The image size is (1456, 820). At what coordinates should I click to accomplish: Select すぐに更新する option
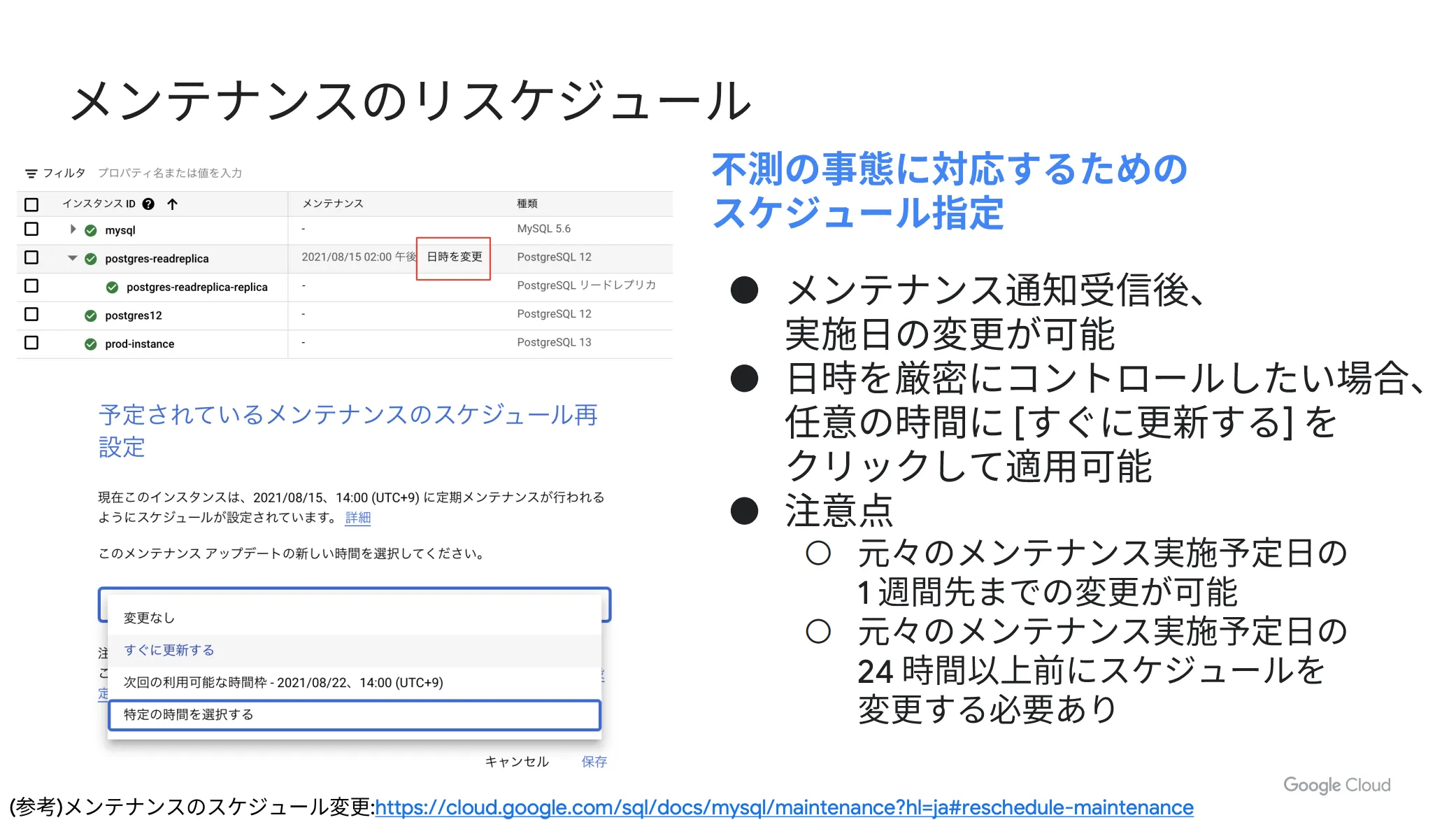coord(355,650)
